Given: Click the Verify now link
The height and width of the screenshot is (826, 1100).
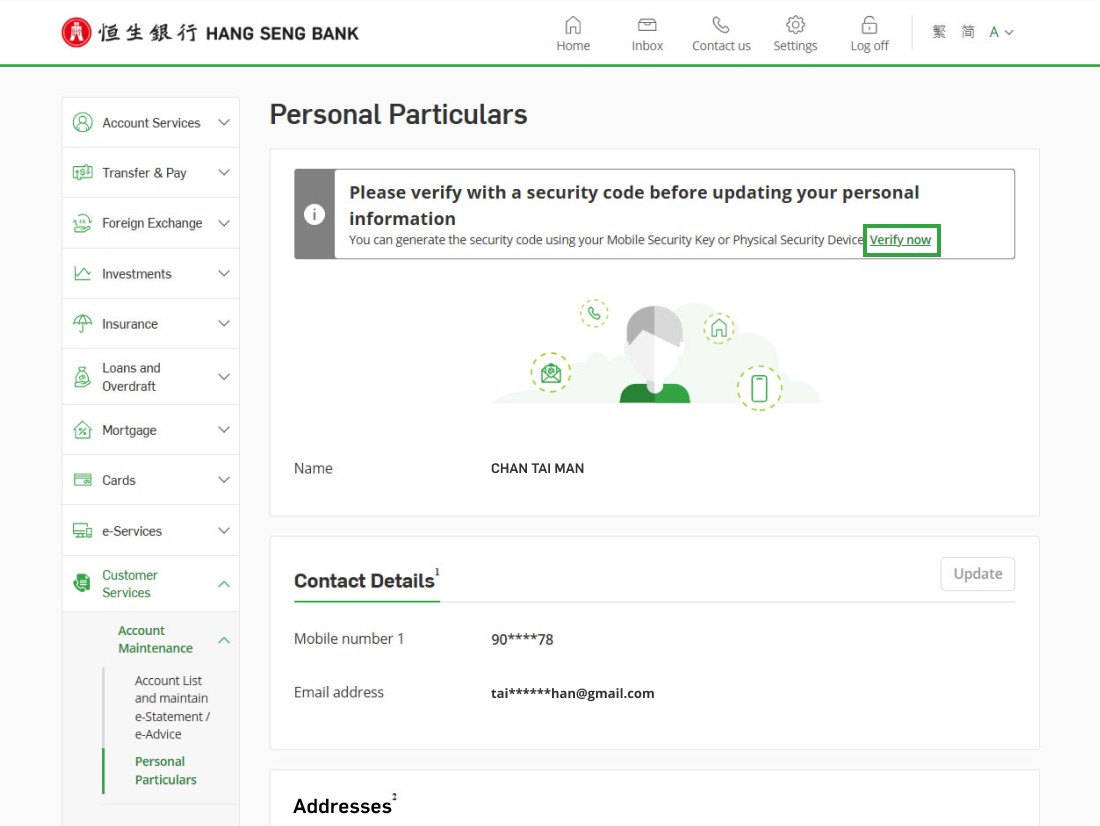Looking at the screenshot, I should (x=900, y=240).
